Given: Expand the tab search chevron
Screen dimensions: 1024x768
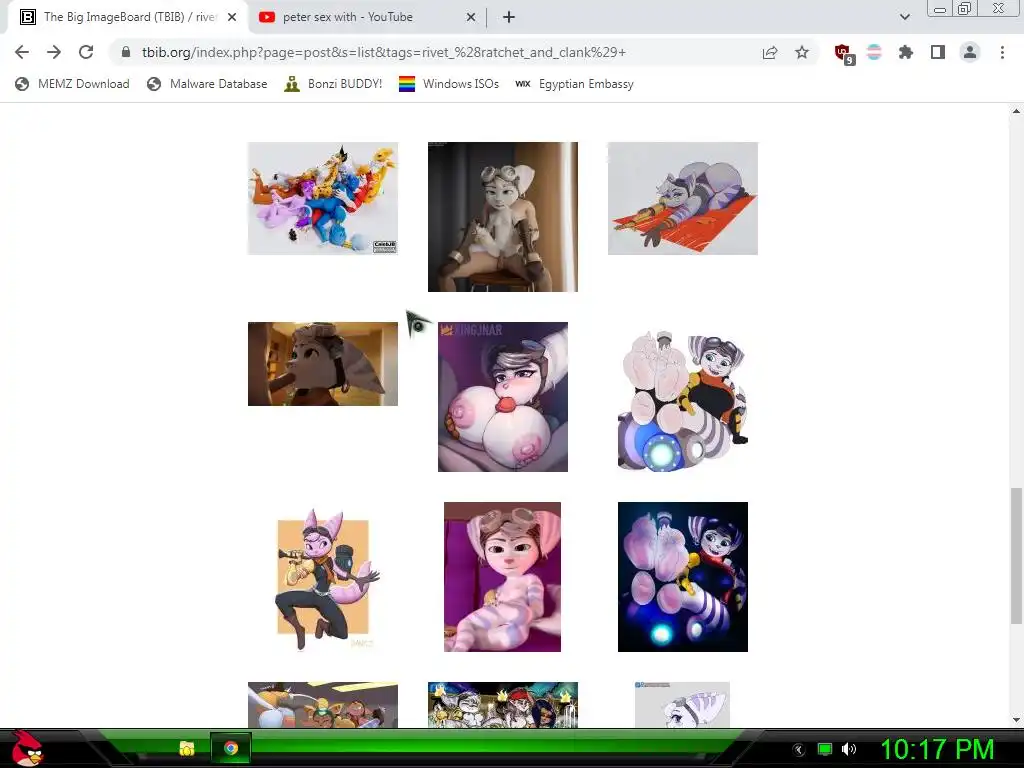Looking at the screenshot, I should click(x=904, y=17).
